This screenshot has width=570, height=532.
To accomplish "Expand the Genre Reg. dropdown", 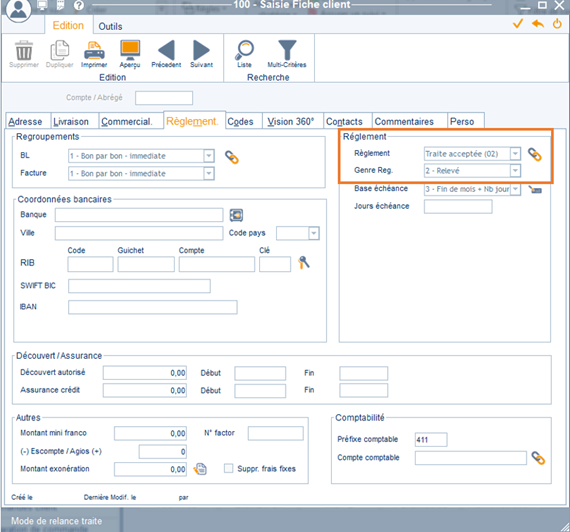I will click(x=515, y=171).
